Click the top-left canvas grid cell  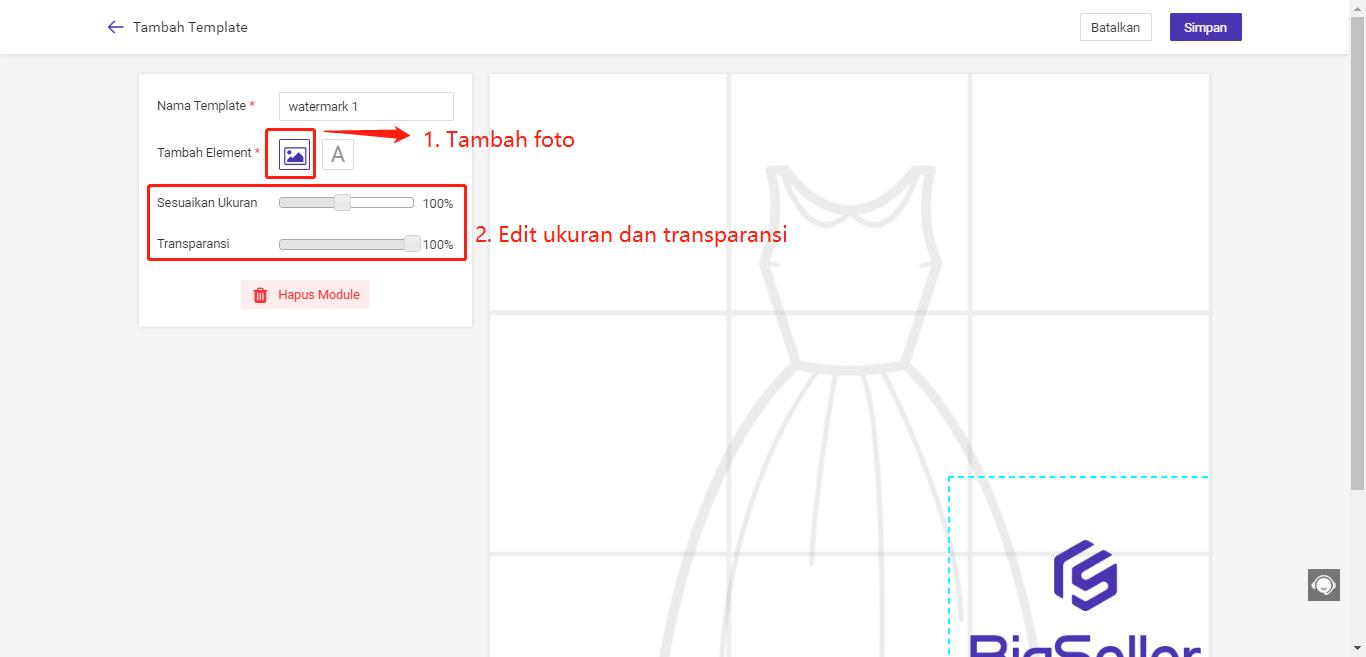(608, 192)
